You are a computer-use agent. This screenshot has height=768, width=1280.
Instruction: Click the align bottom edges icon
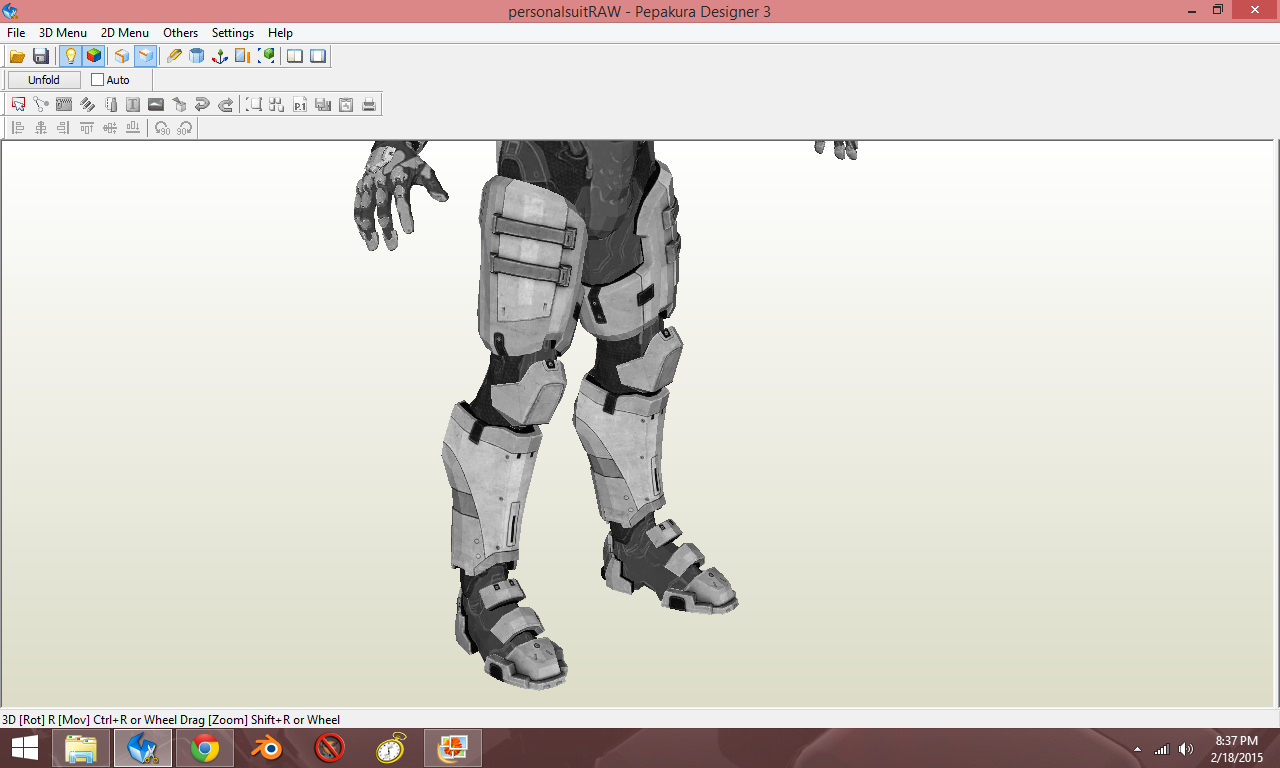coord(133,128)
